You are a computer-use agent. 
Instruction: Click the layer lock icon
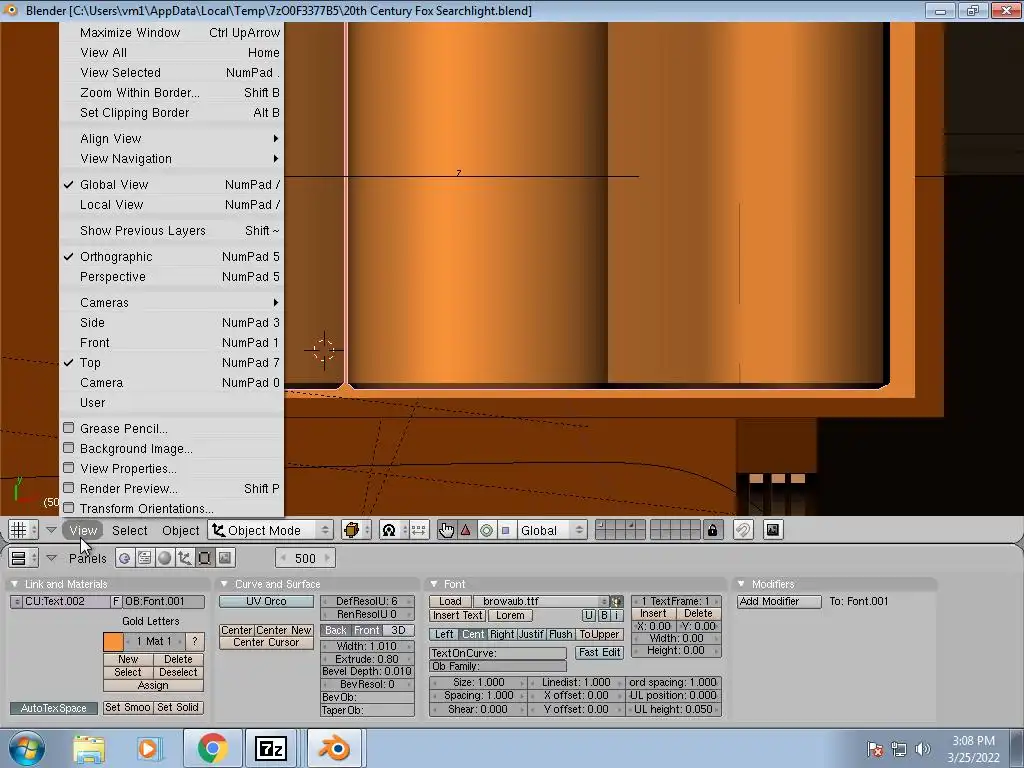(712, 530)
